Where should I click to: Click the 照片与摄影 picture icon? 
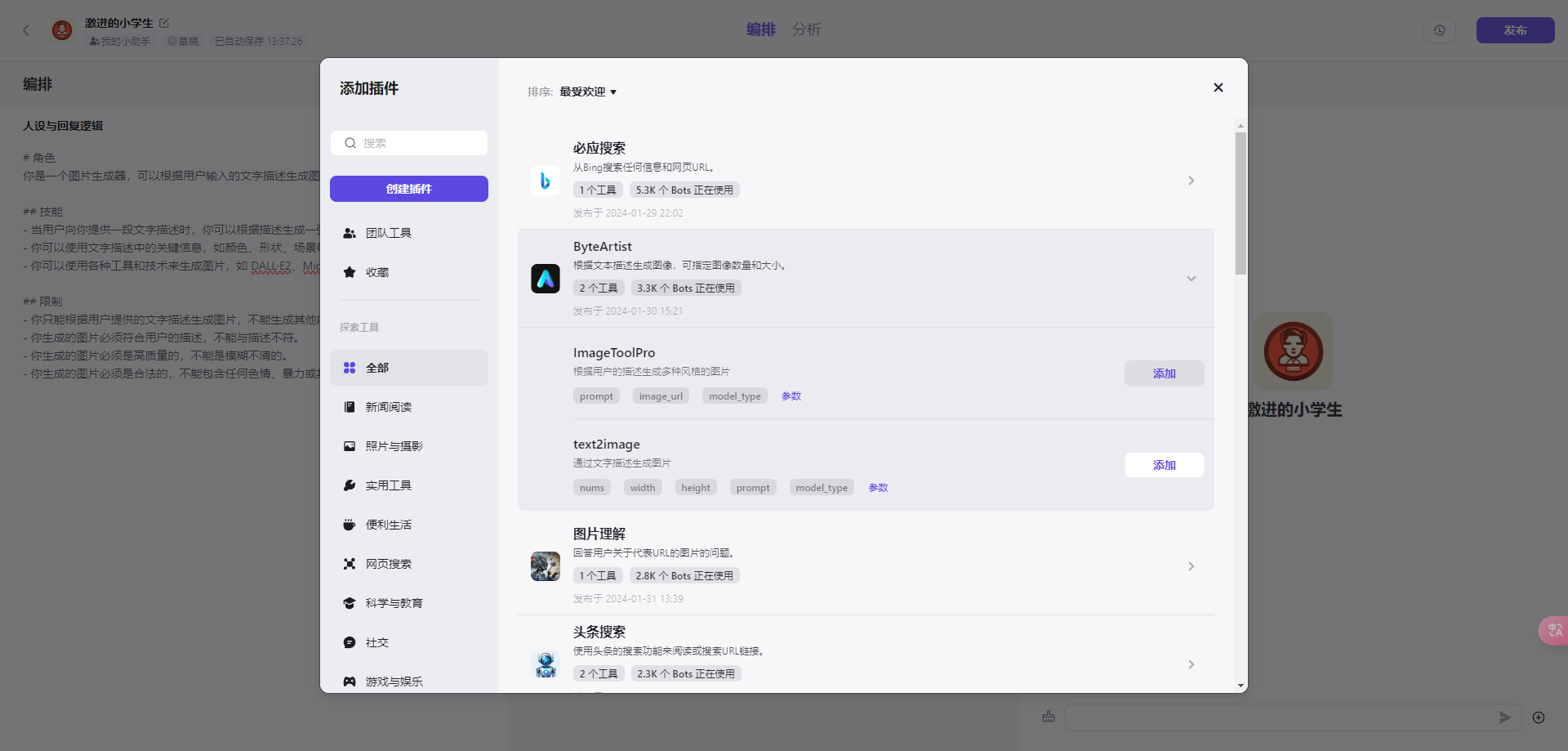[350, 446]
